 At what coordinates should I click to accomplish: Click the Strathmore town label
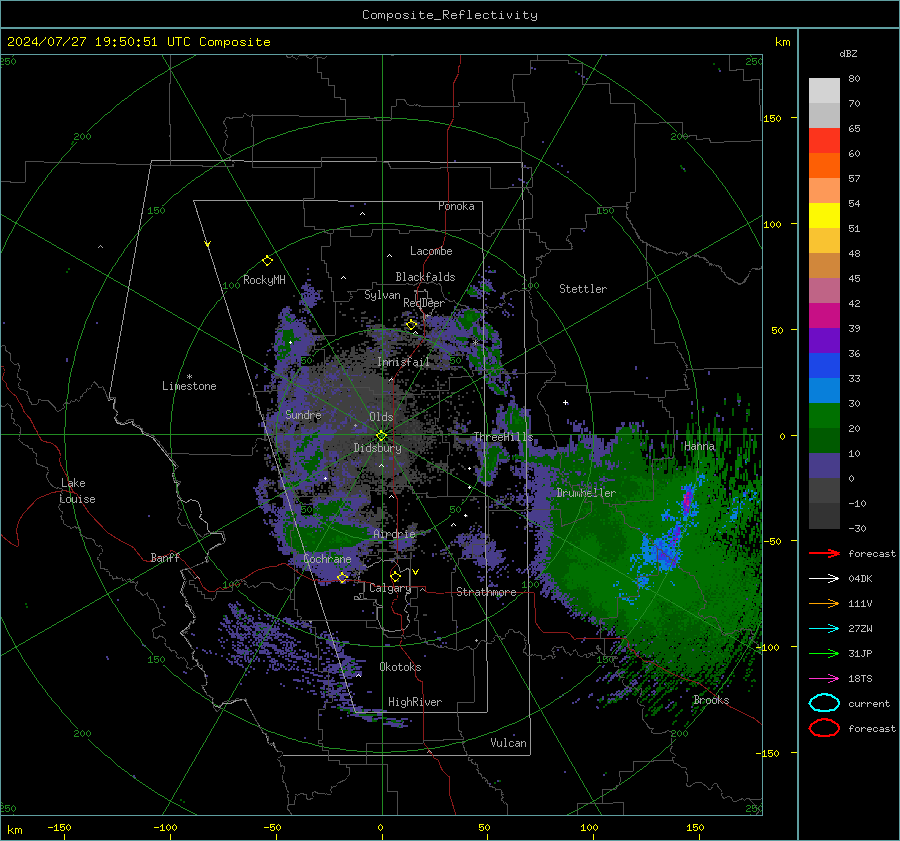(486, 592)
